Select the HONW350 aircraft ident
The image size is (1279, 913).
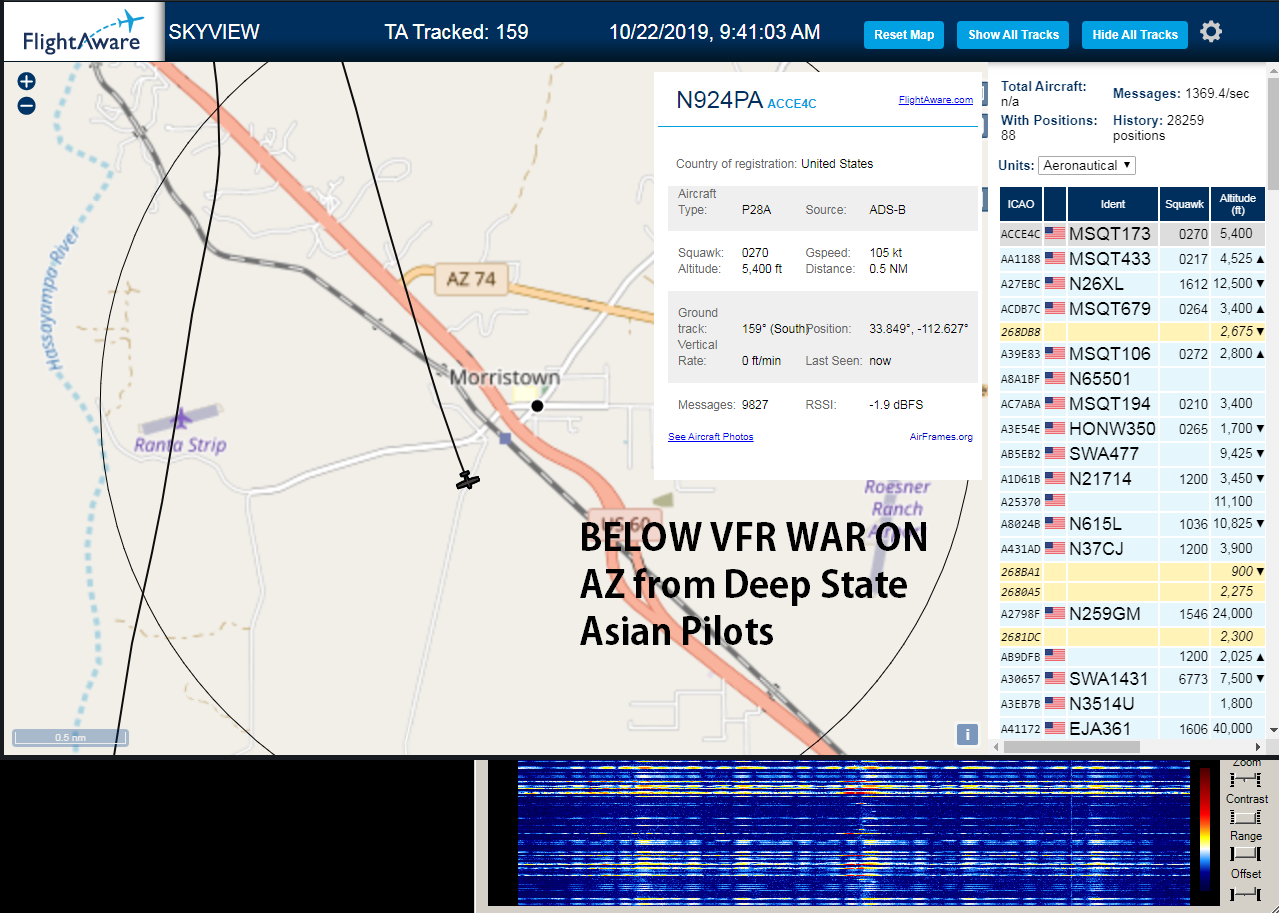[1112, 429]
